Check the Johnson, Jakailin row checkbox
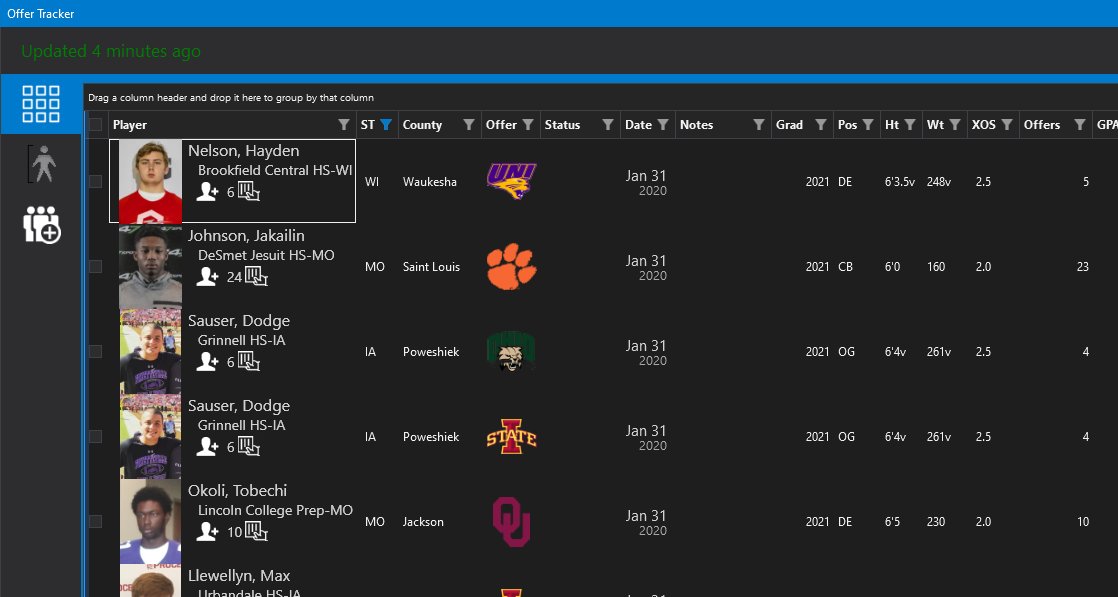Screen dimensions: 1118x597 (x=96, y=267)
